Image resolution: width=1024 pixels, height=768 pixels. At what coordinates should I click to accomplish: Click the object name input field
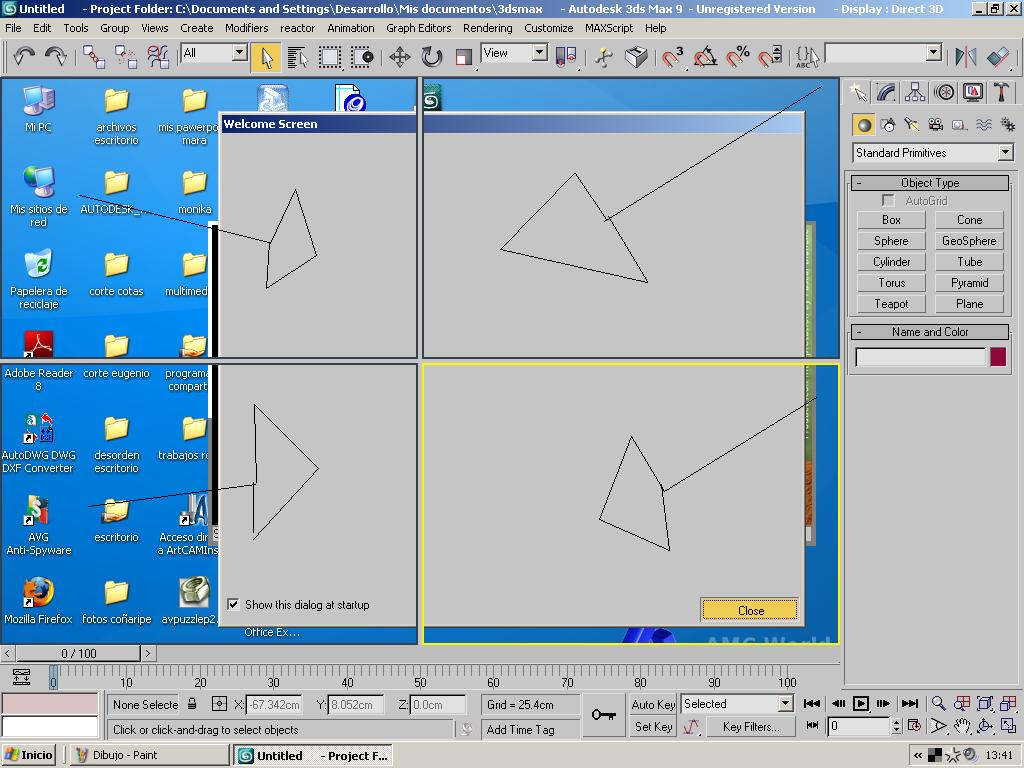tap(920, 357)
